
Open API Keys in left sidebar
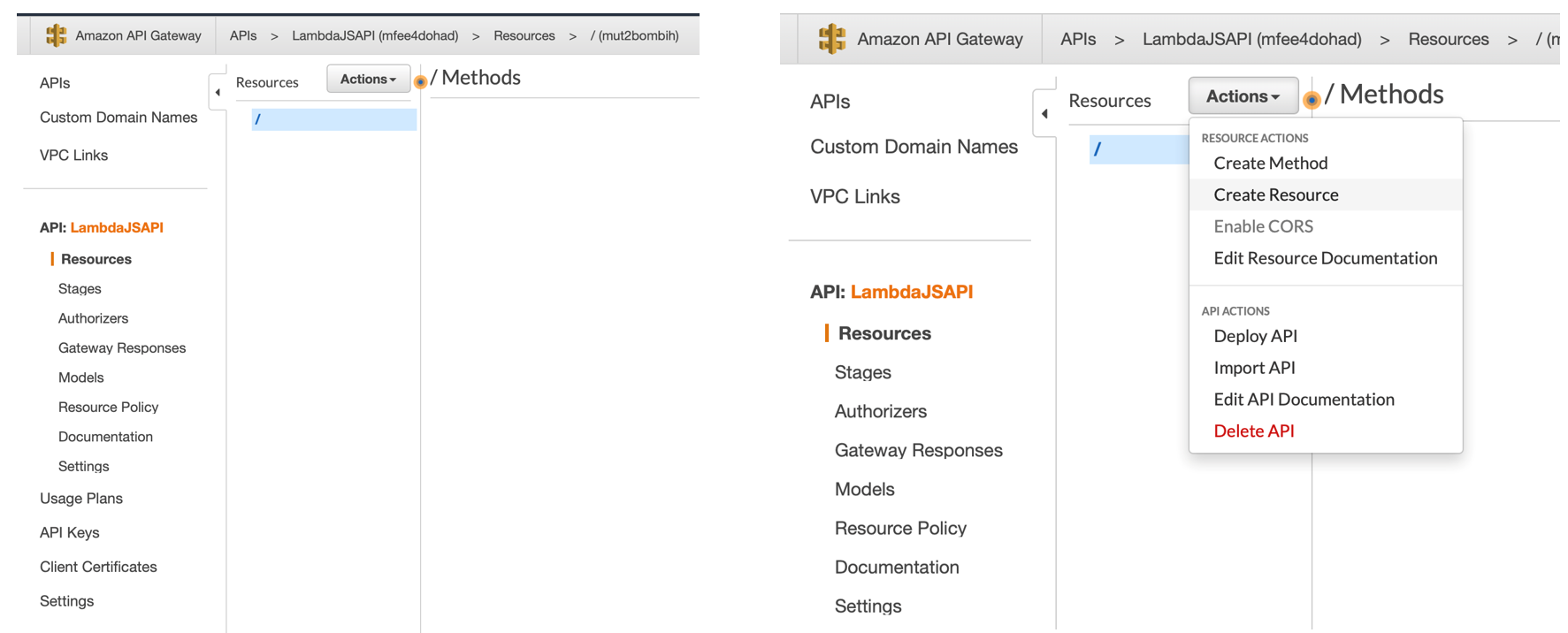70,533
